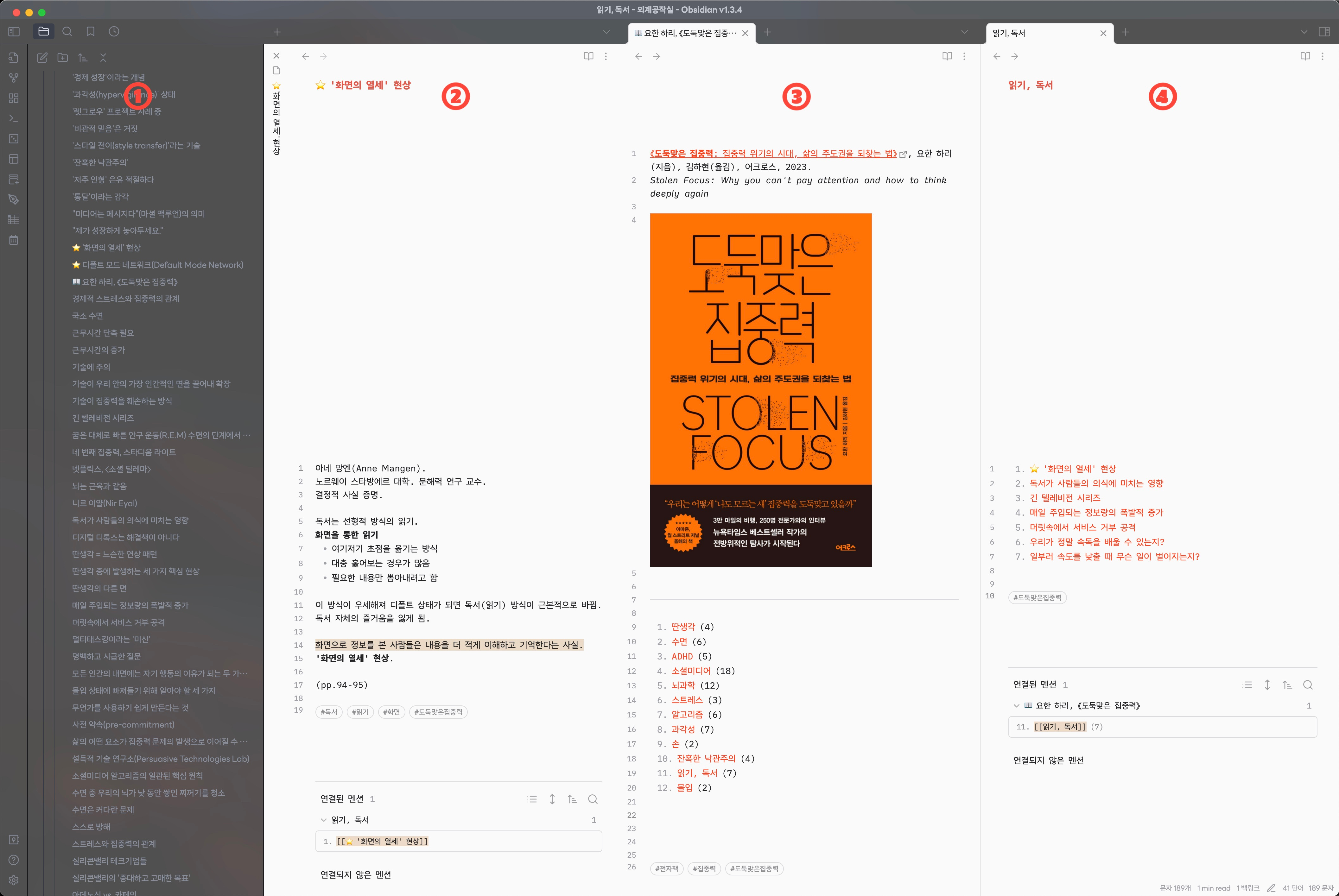Screen dimensions: 1339x896
Task: Toggle collapse results in '화면의 열세' backlinks
Action: click(x=532, y=799)
